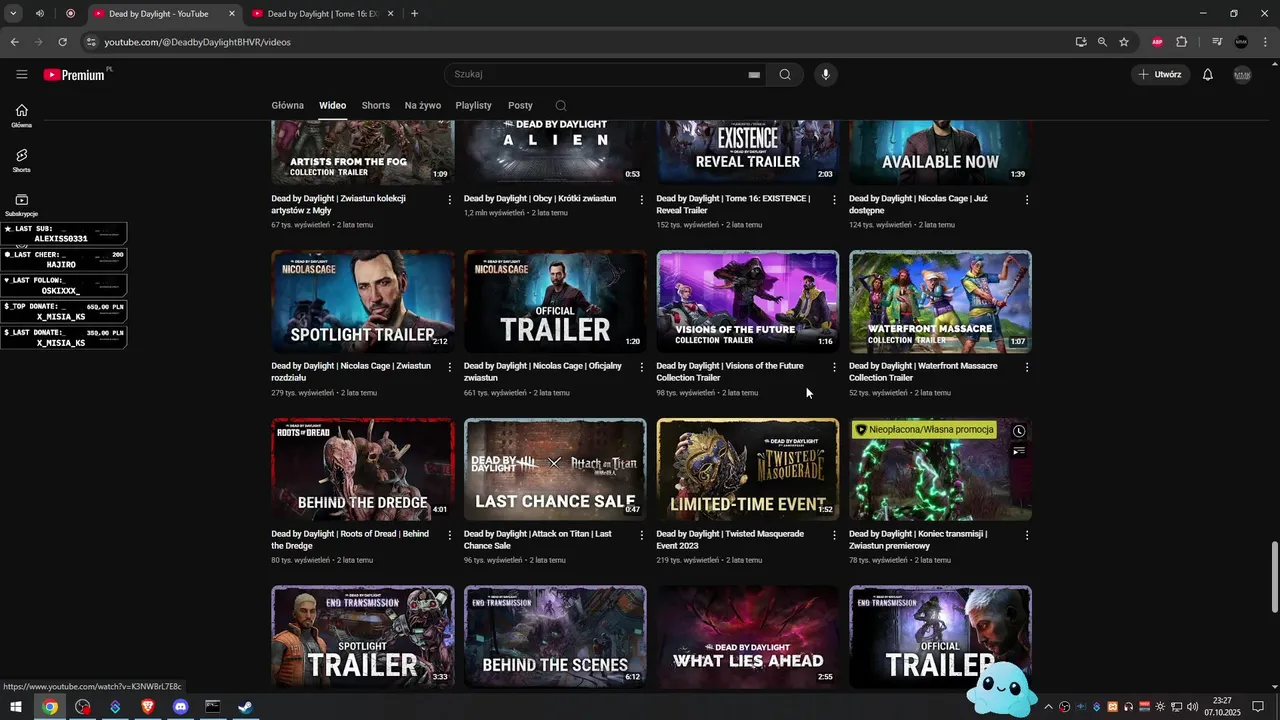The image size is (1280, 720).
Task: Open the Chrome extensions puzzle icon
Action: (x=1182, y=42)
